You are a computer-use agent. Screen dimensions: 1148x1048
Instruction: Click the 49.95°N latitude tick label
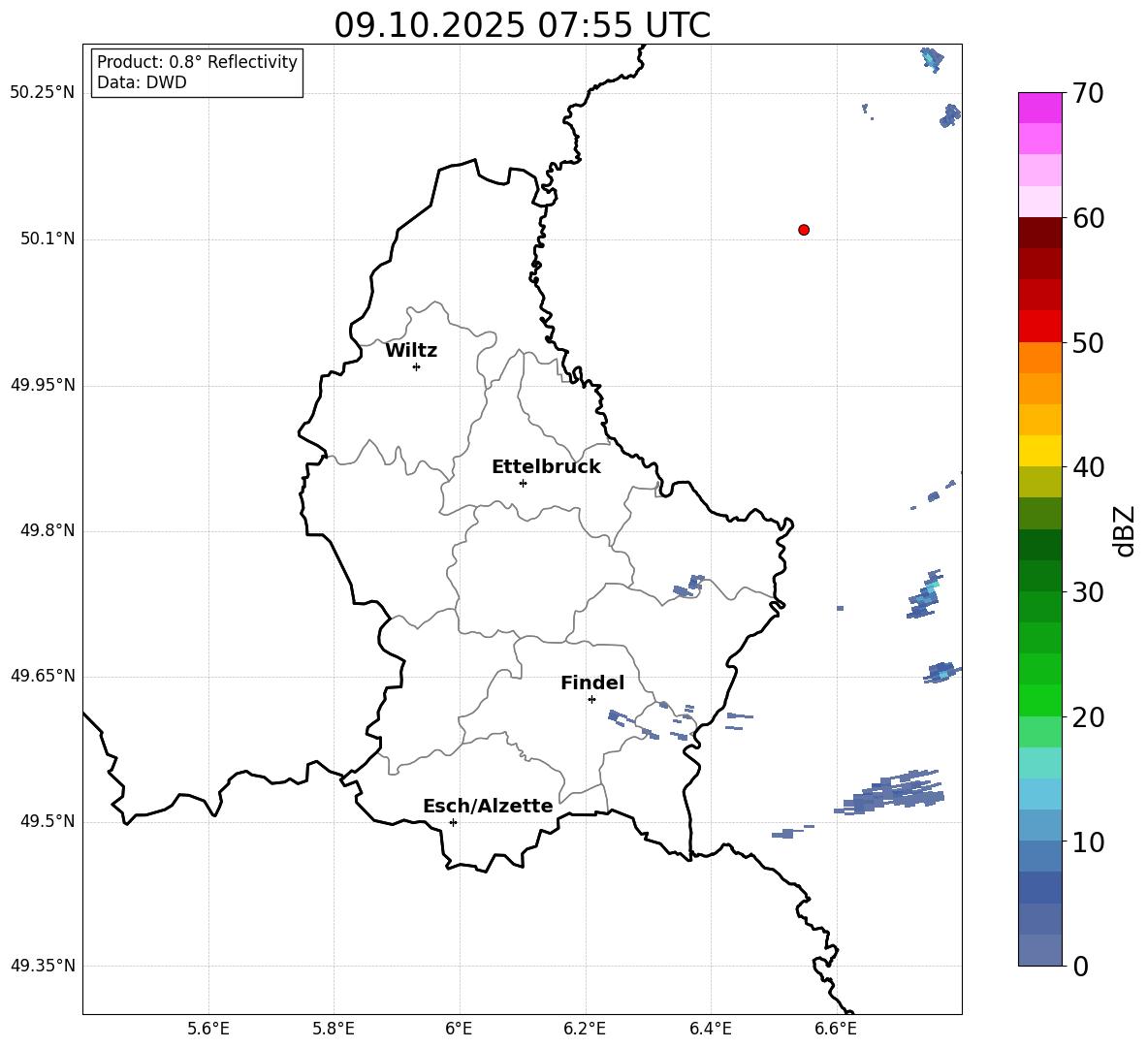(x=42, y=384)
